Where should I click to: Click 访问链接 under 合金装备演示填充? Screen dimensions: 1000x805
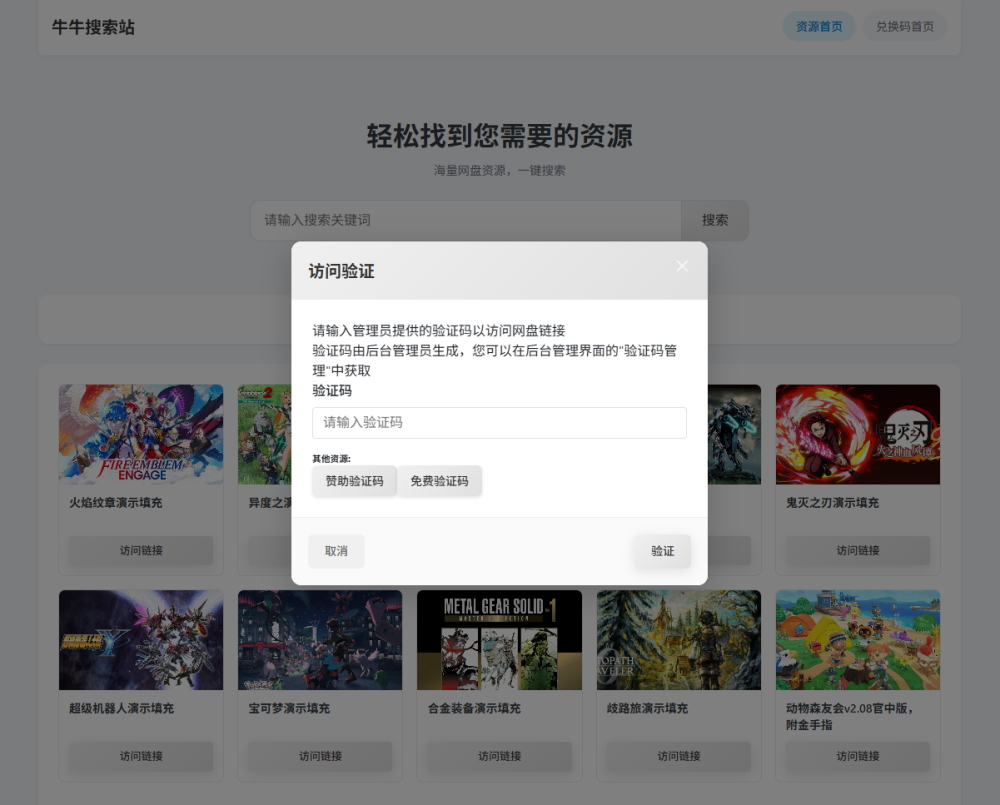coord(499,756)
